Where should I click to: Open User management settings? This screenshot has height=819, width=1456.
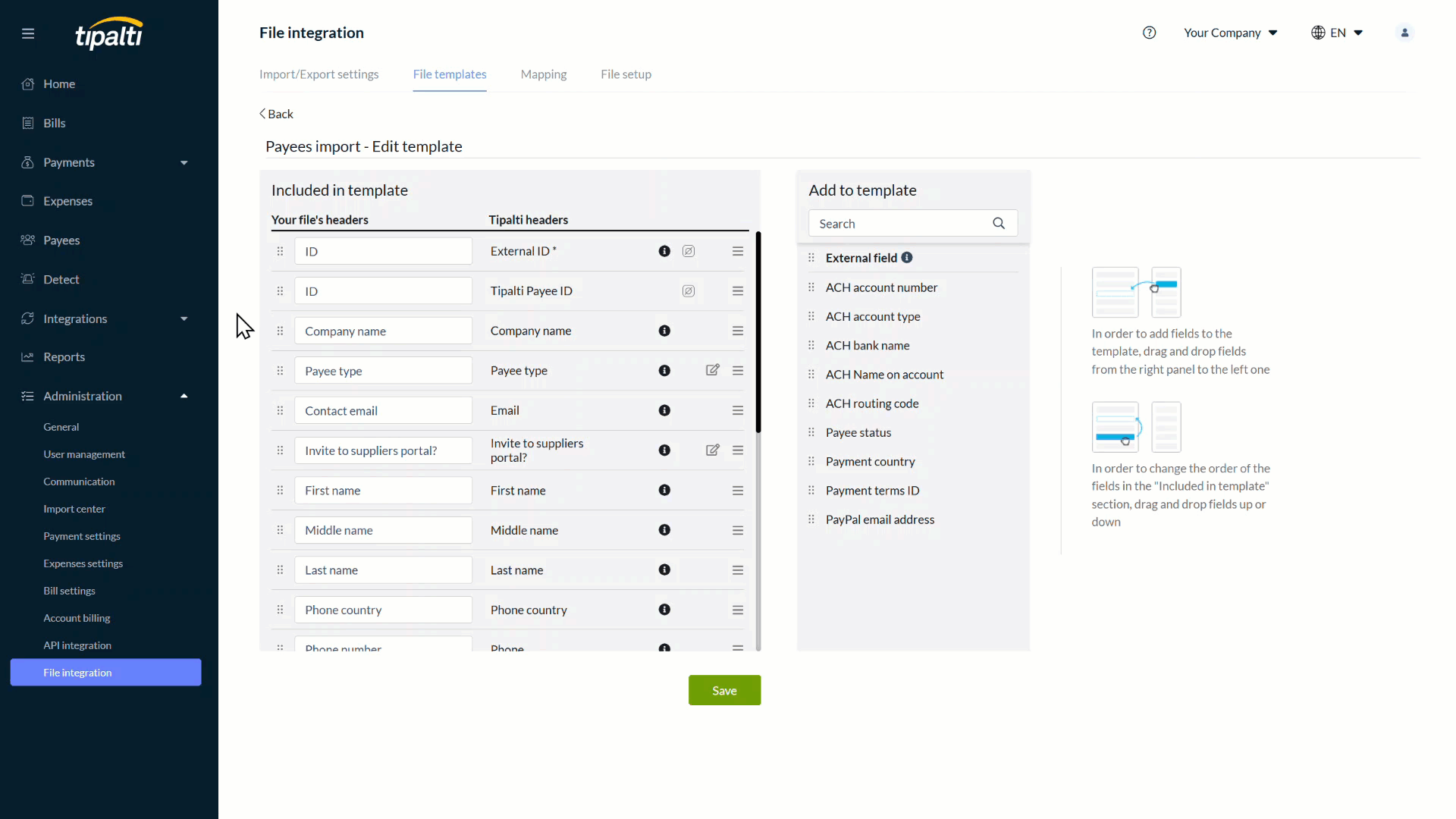coord(84,454)
